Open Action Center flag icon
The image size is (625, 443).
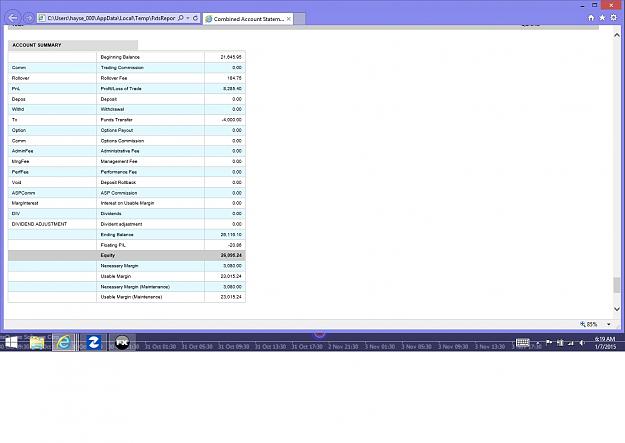(549, 343)
